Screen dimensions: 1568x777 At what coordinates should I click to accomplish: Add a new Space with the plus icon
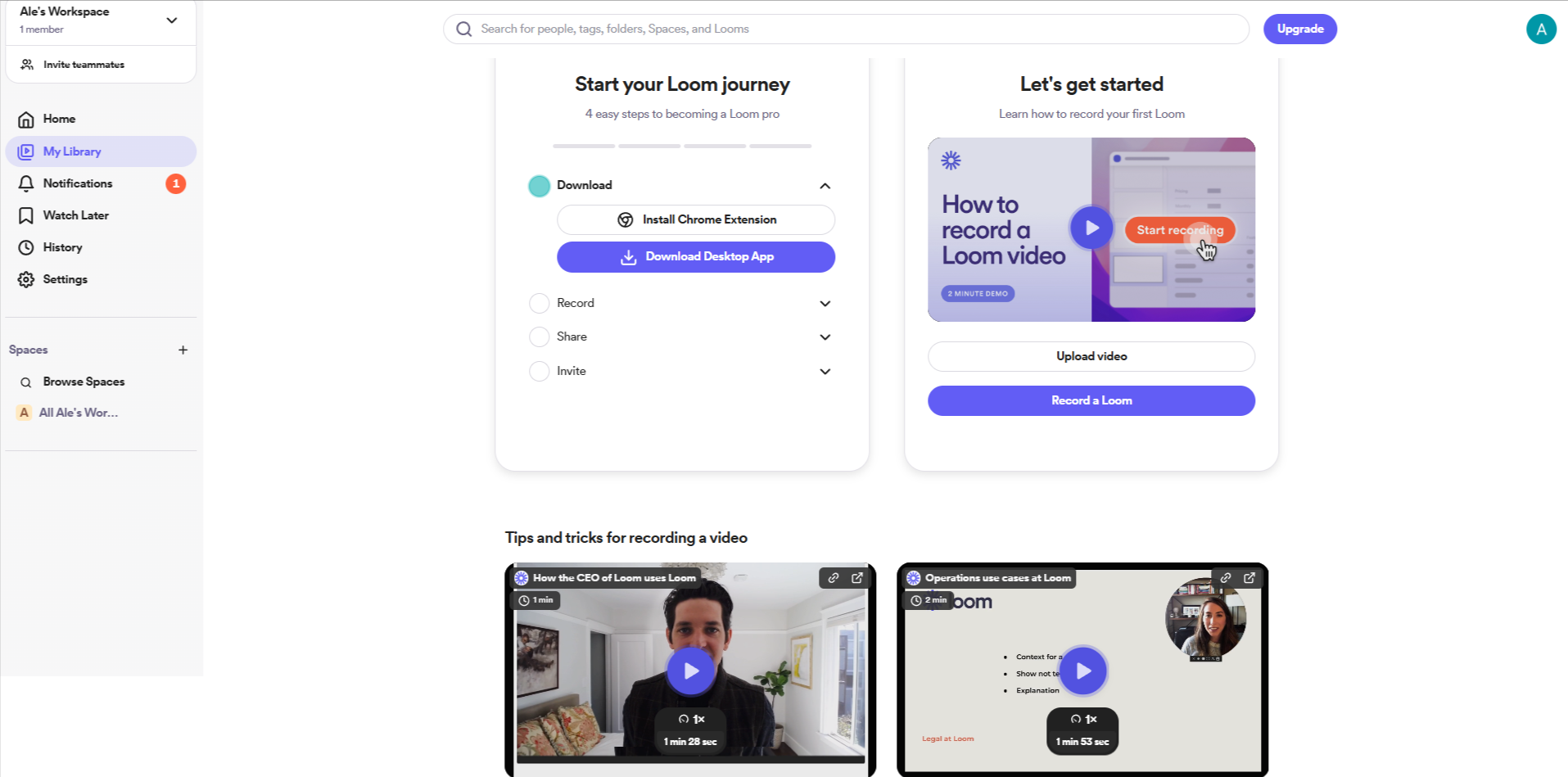click(x=183, y=350)
